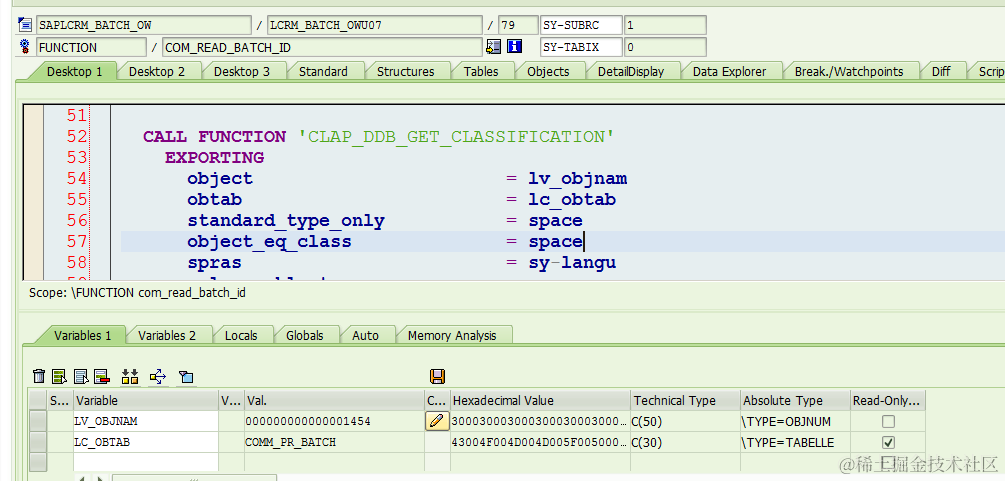Click the green table icon next to trash
Image resolution: width=1005 pixels, height=481 pixels.
coord(60,376)
